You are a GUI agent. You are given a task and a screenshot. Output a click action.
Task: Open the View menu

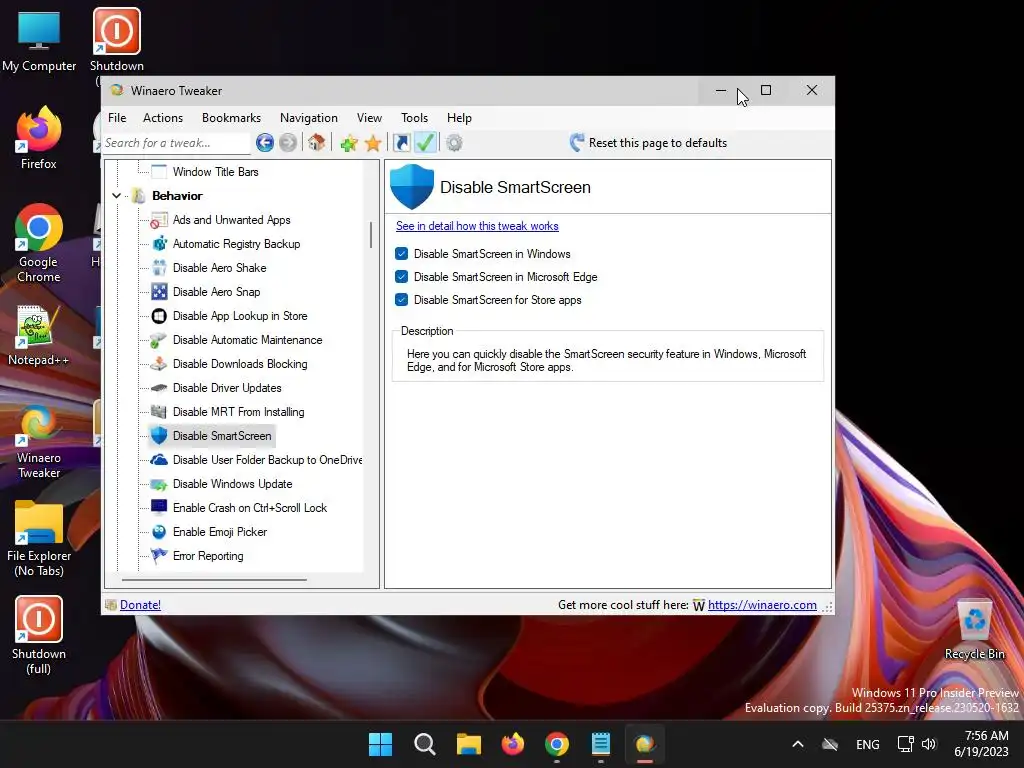click(x=369, y=118)
